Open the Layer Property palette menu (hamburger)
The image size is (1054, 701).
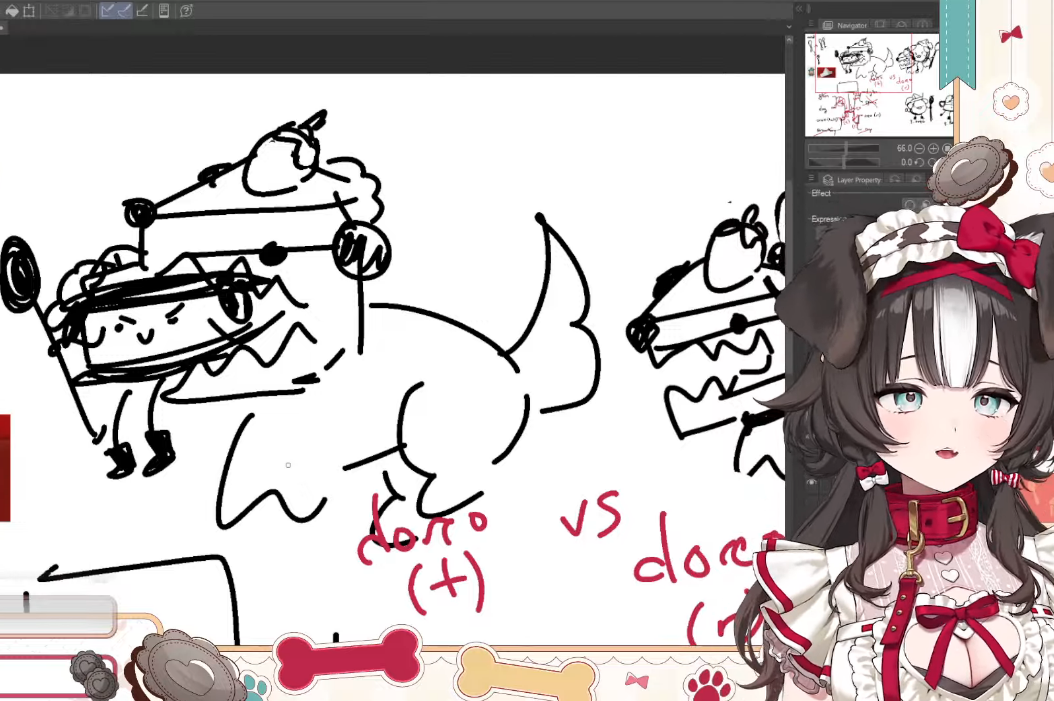[811, 179]
